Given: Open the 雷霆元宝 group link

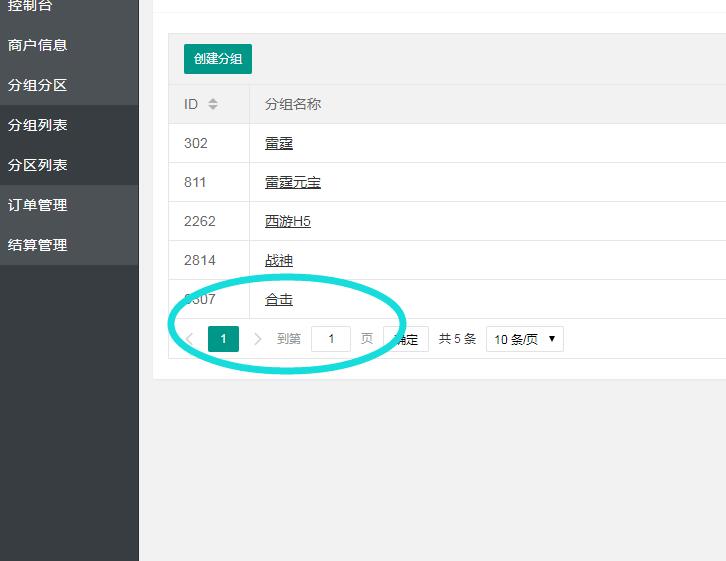Looking at the screenshot, I should coord(293,182).
